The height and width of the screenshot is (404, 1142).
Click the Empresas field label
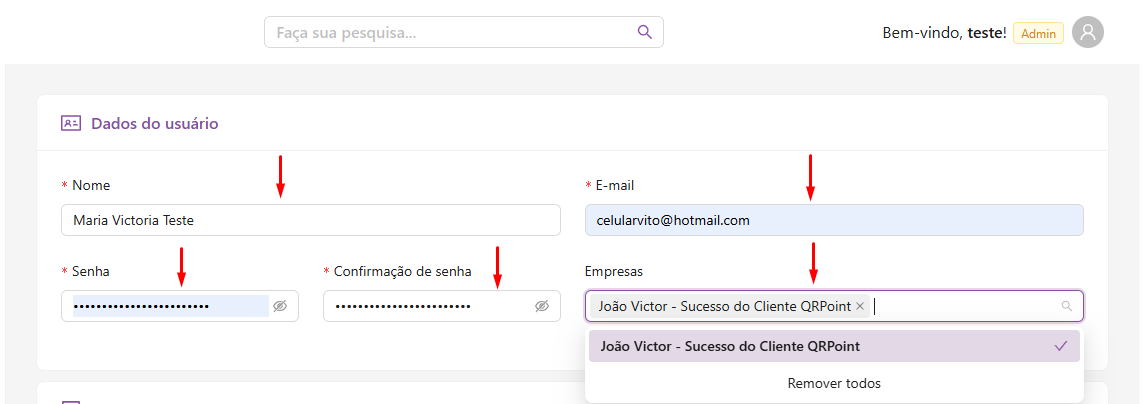click(614, 271)
